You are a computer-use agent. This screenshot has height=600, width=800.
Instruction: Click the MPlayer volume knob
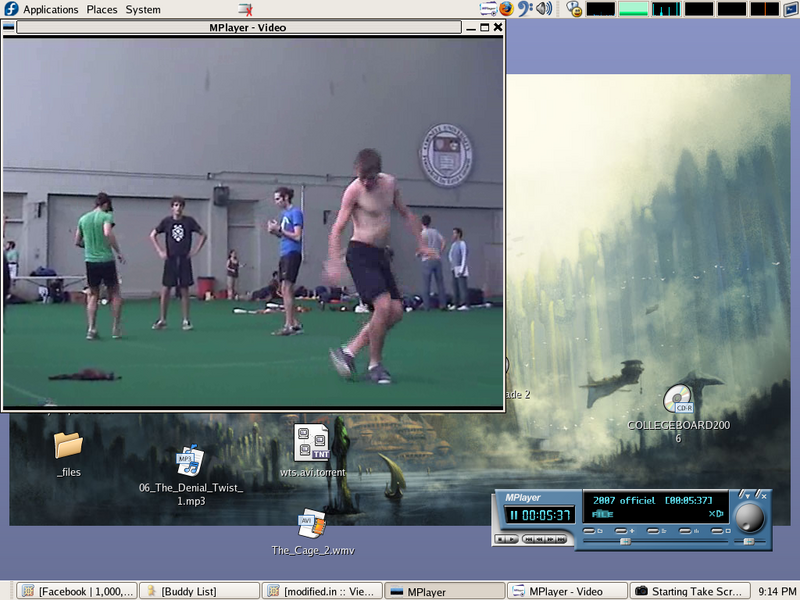point(748,516)
